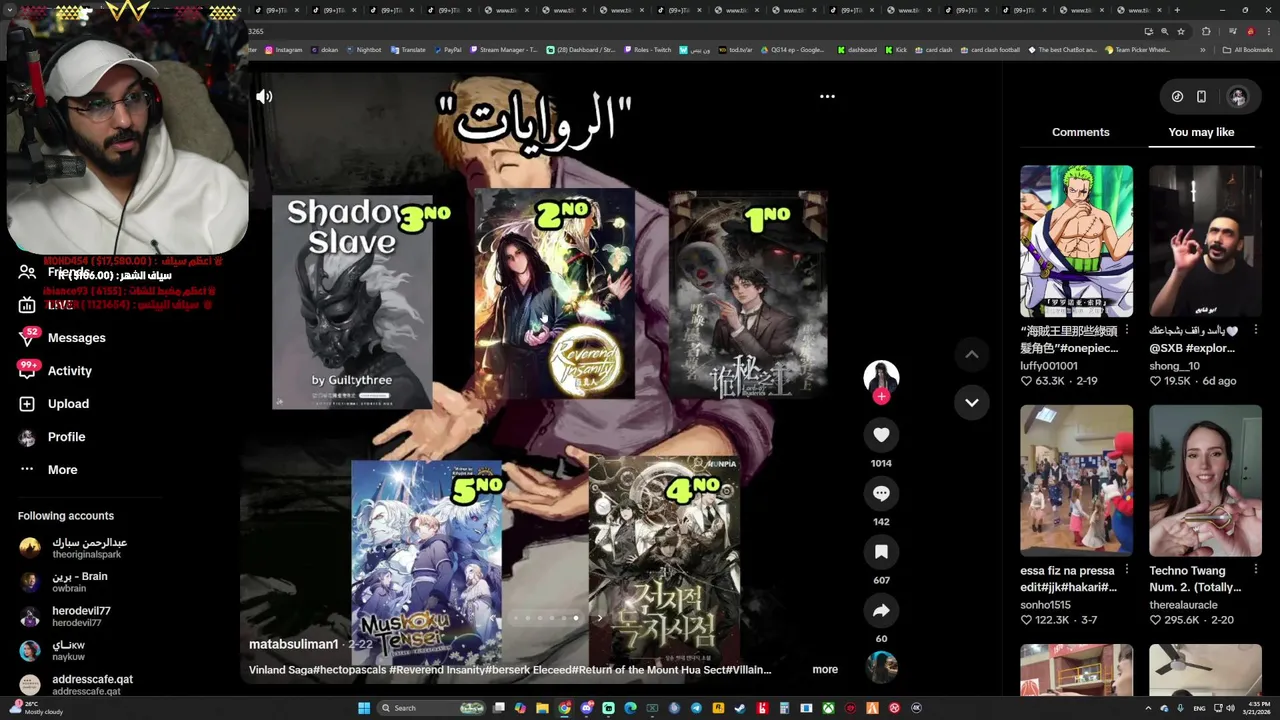
Task: Bookmark this page with the star icon
Action: 1181,31
